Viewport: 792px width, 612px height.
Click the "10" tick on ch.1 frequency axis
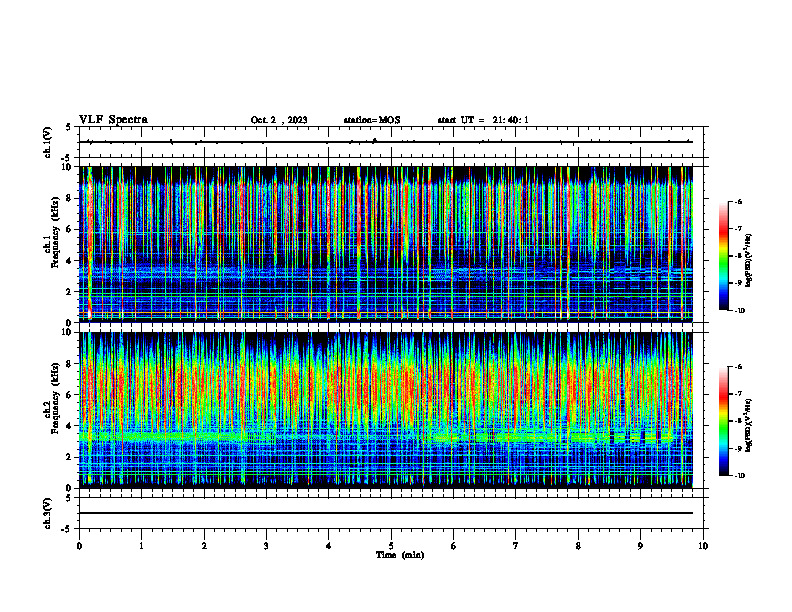(68, 167)
